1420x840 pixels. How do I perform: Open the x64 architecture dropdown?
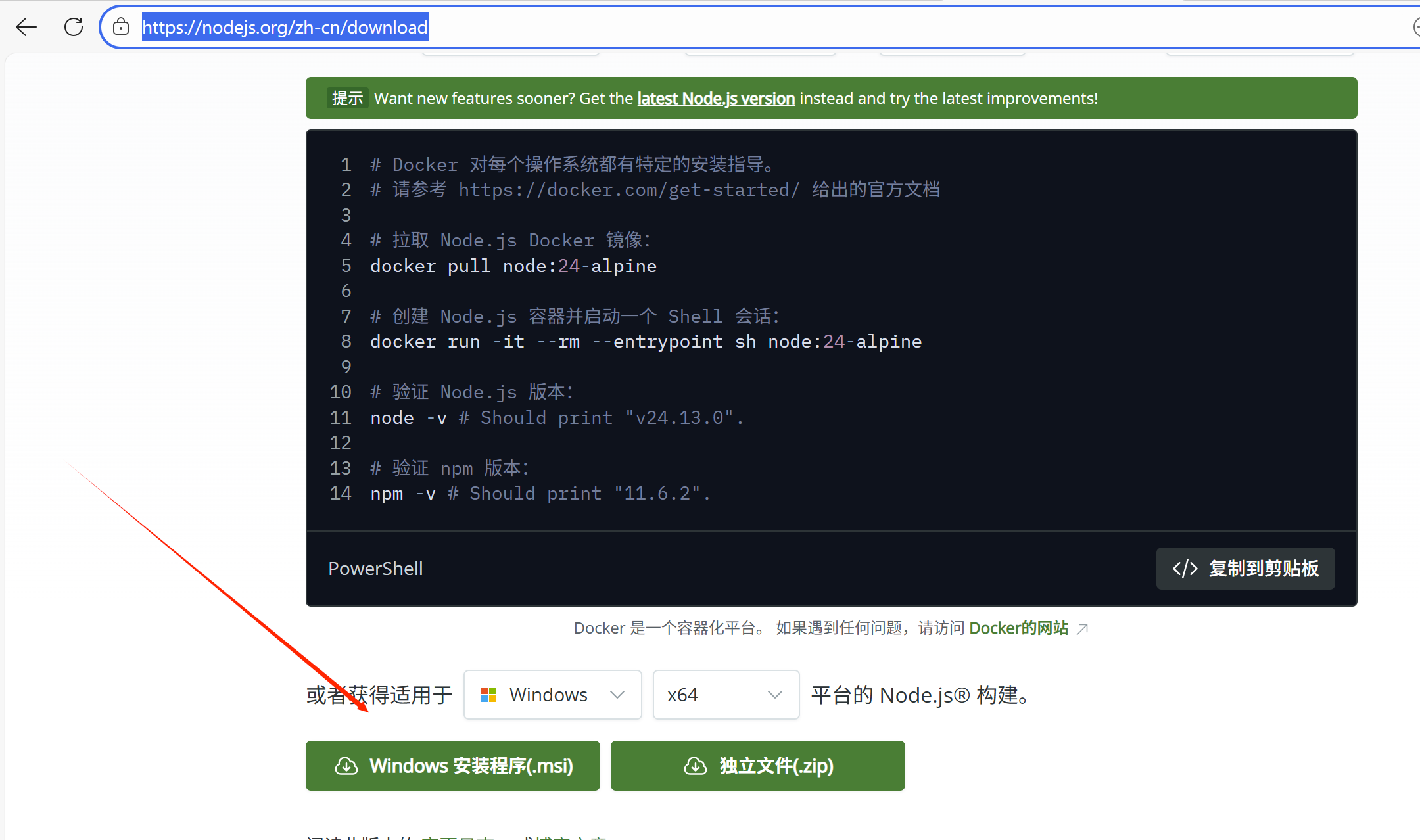pyautogui.click(x=726, y=695)
